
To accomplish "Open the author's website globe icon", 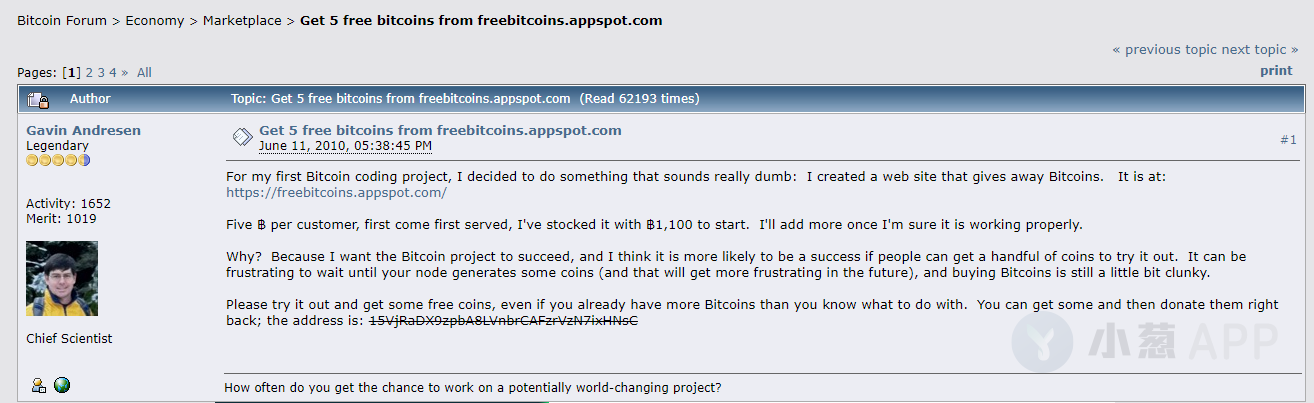I will tap(62, 385).
